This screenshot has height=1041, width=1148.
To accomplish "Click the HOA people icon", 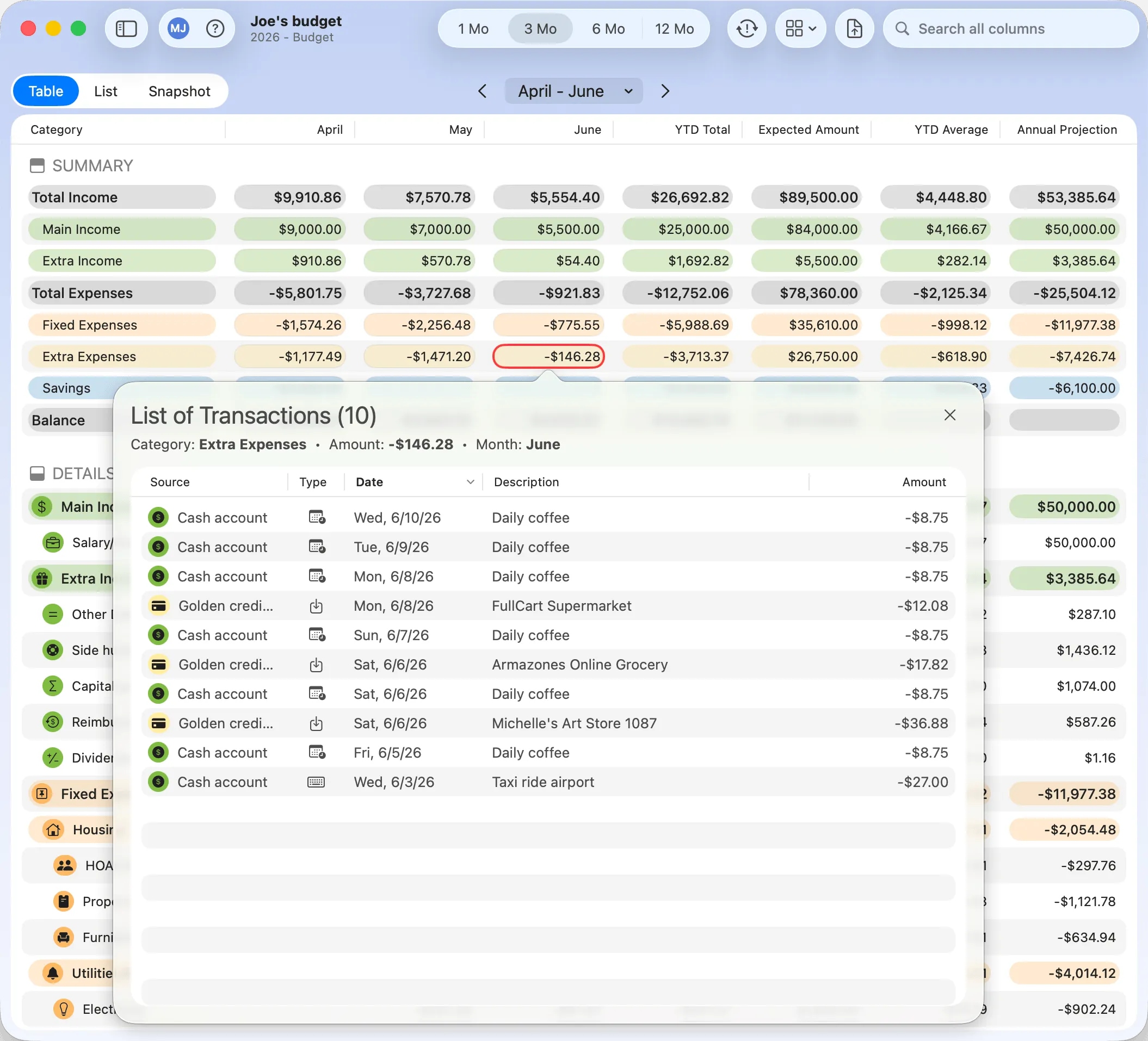I will (x=64, y=865).
